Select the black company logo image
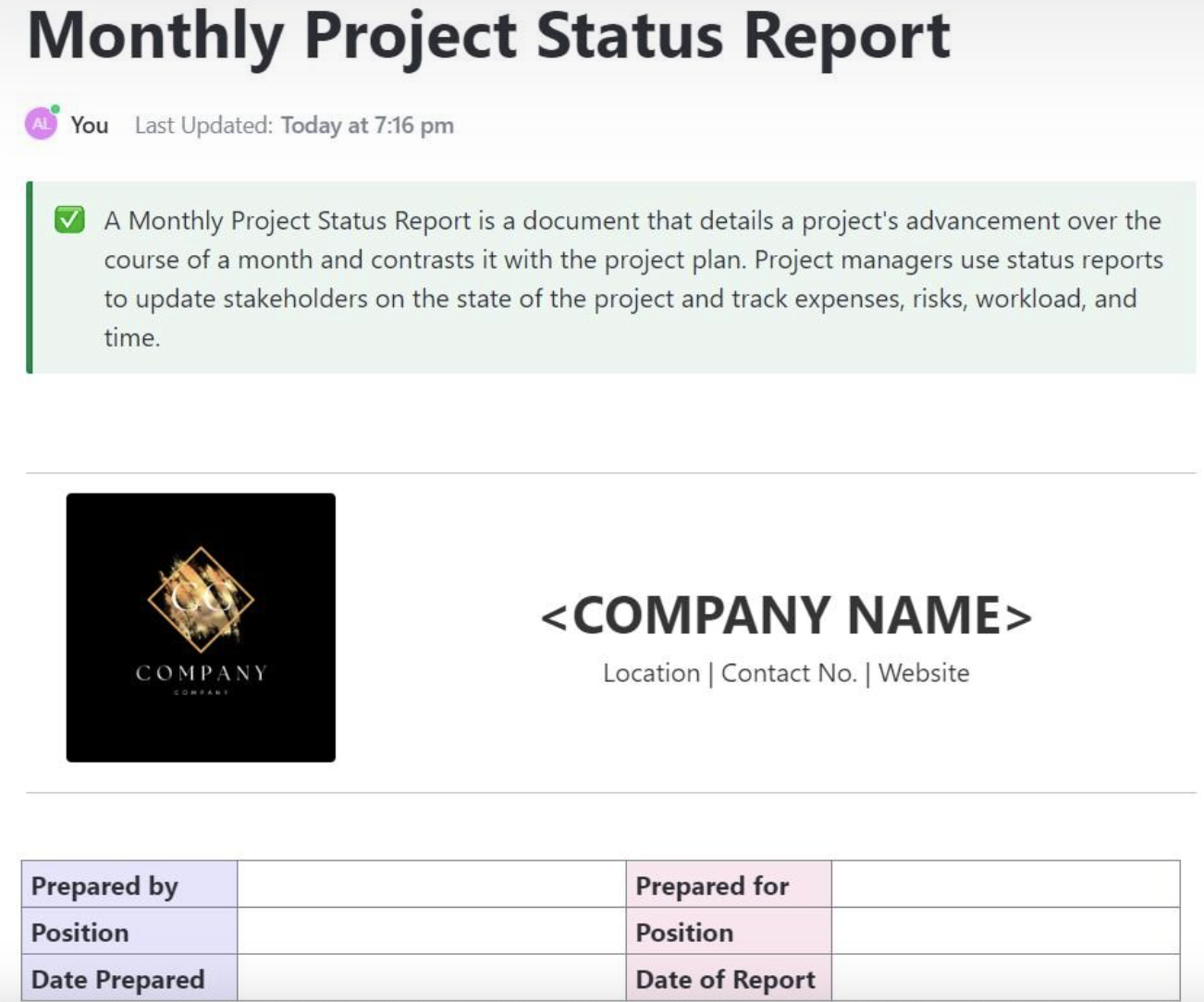The width and height of the screenshot is (1204, 1002). (x=201, y=627)
